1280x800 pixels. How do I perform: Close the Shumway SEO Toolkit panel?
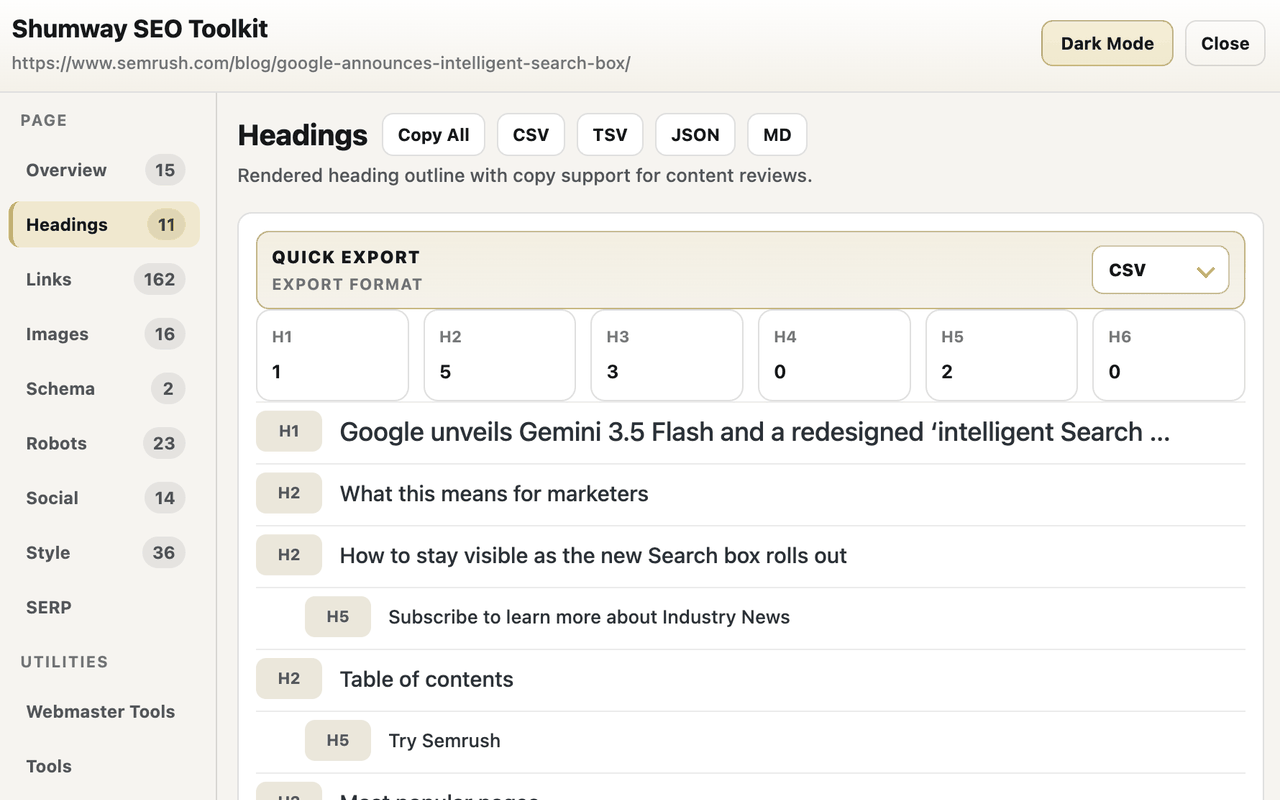point(1225,44)
